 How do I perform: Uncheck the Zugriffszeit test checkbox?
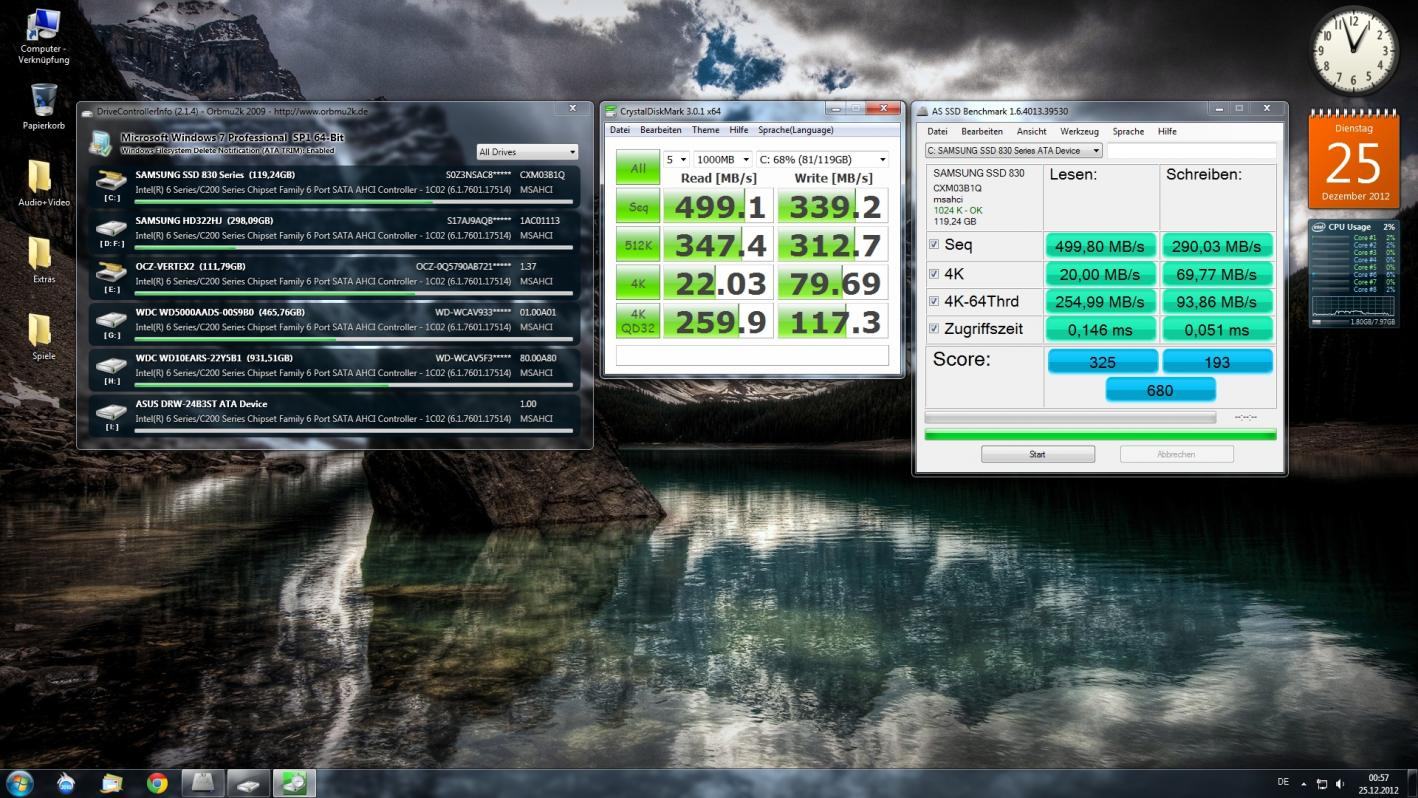click(x=935, y=328)
